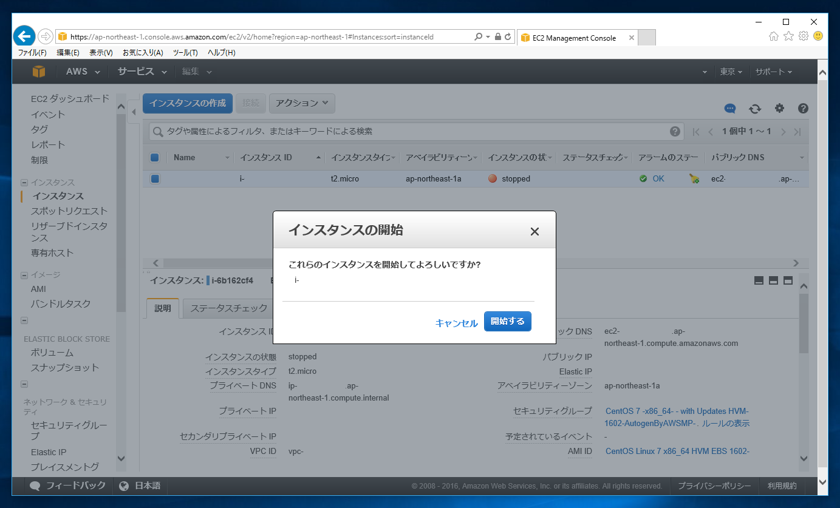Open the console feedback chat bubble icon
Viewport: 840px width, 508px height.
click(x=730, y=108)
